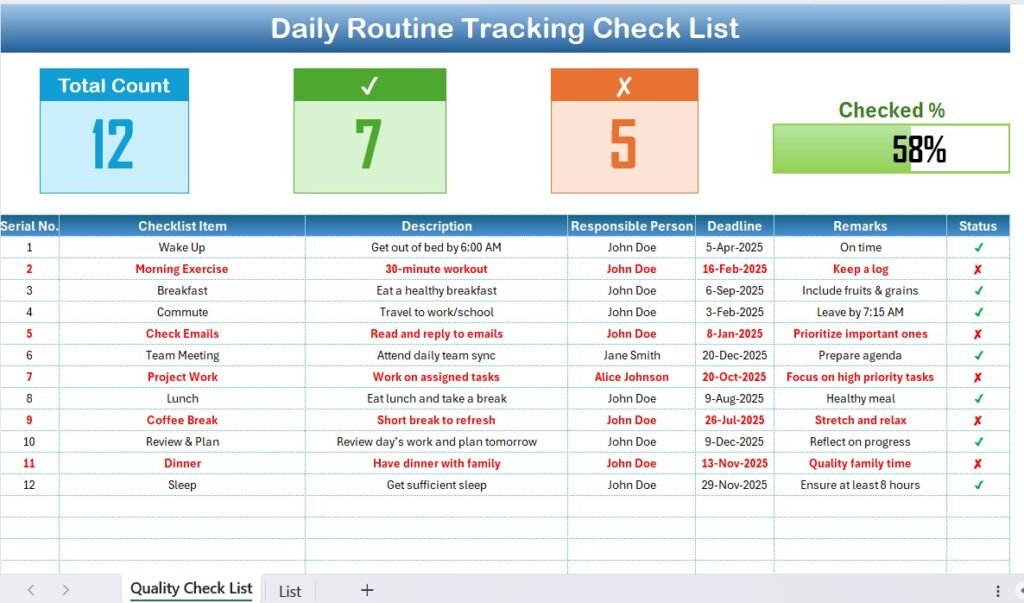The image size is (1024, 603).
Task: Toggle the Team Meeting status checkmark
Action: click(x=978, y=355)
